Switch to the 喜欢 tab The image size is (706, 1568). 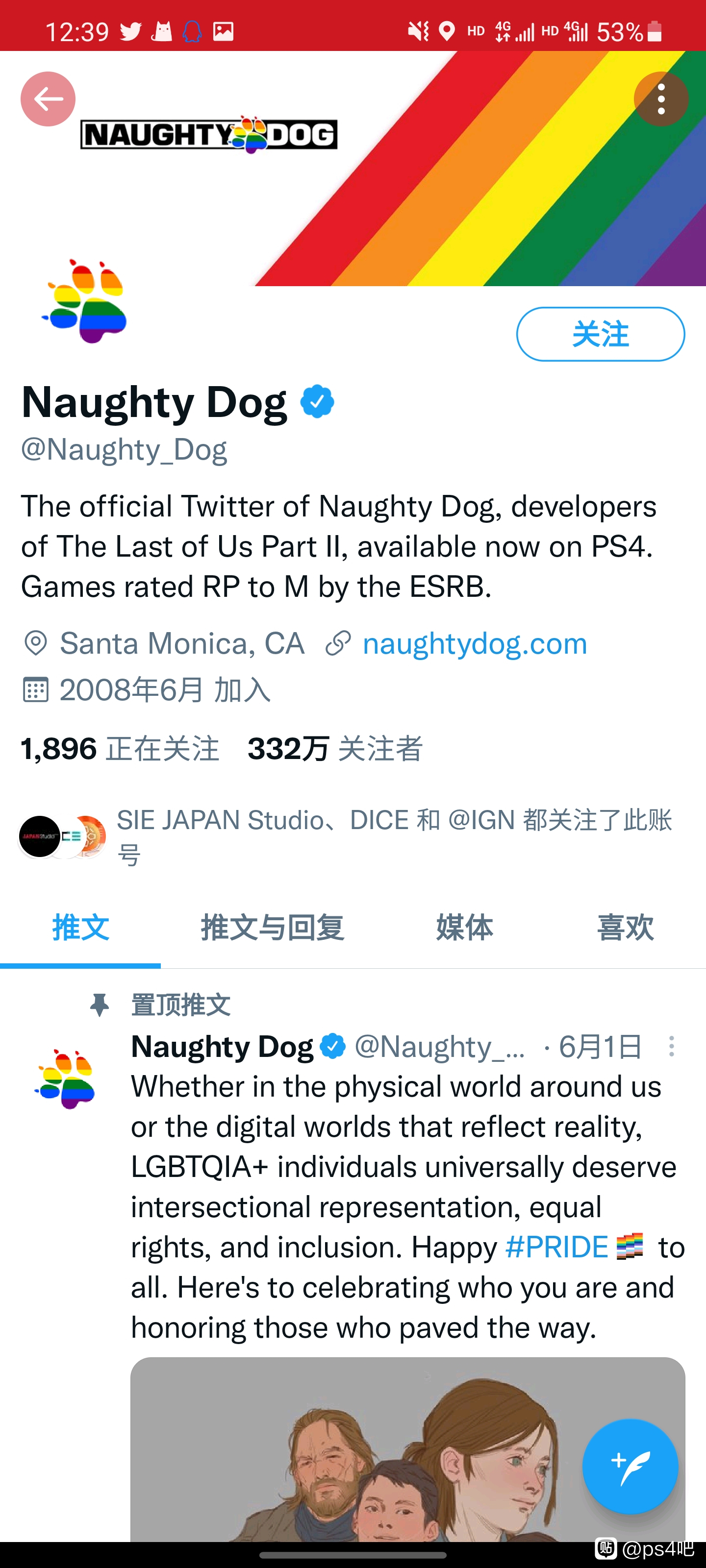[626, 928]
